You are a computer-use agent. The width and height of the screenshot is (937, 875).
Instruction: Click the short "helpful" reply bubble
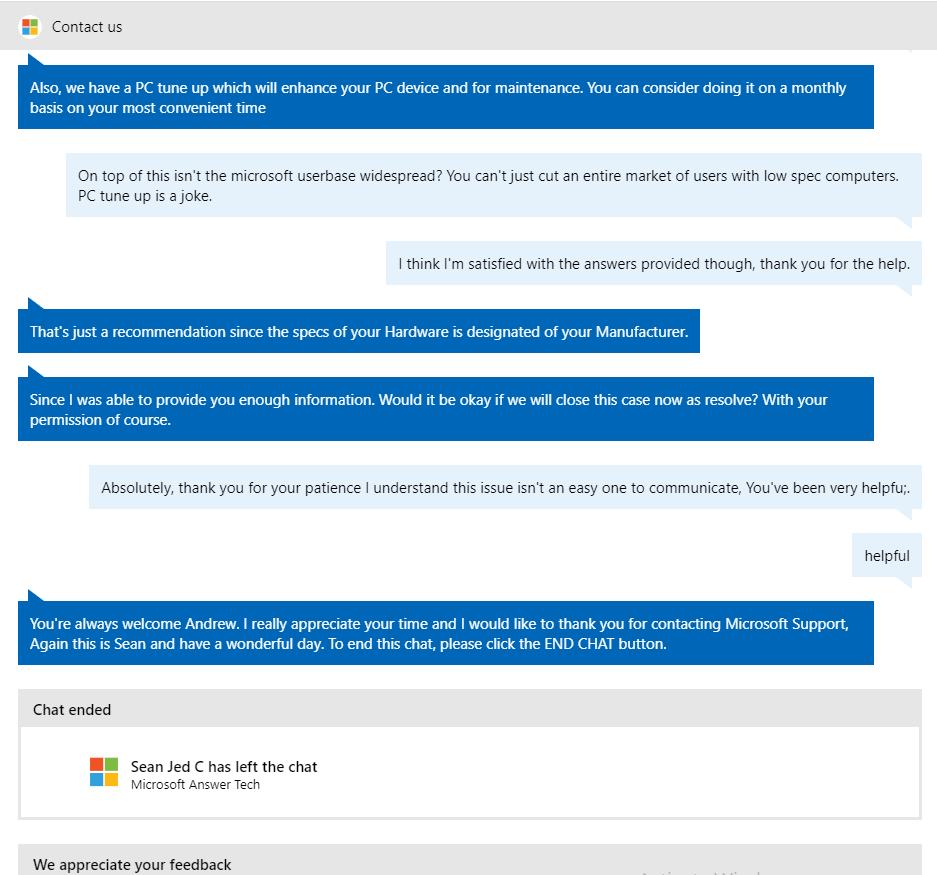(886, 556)
